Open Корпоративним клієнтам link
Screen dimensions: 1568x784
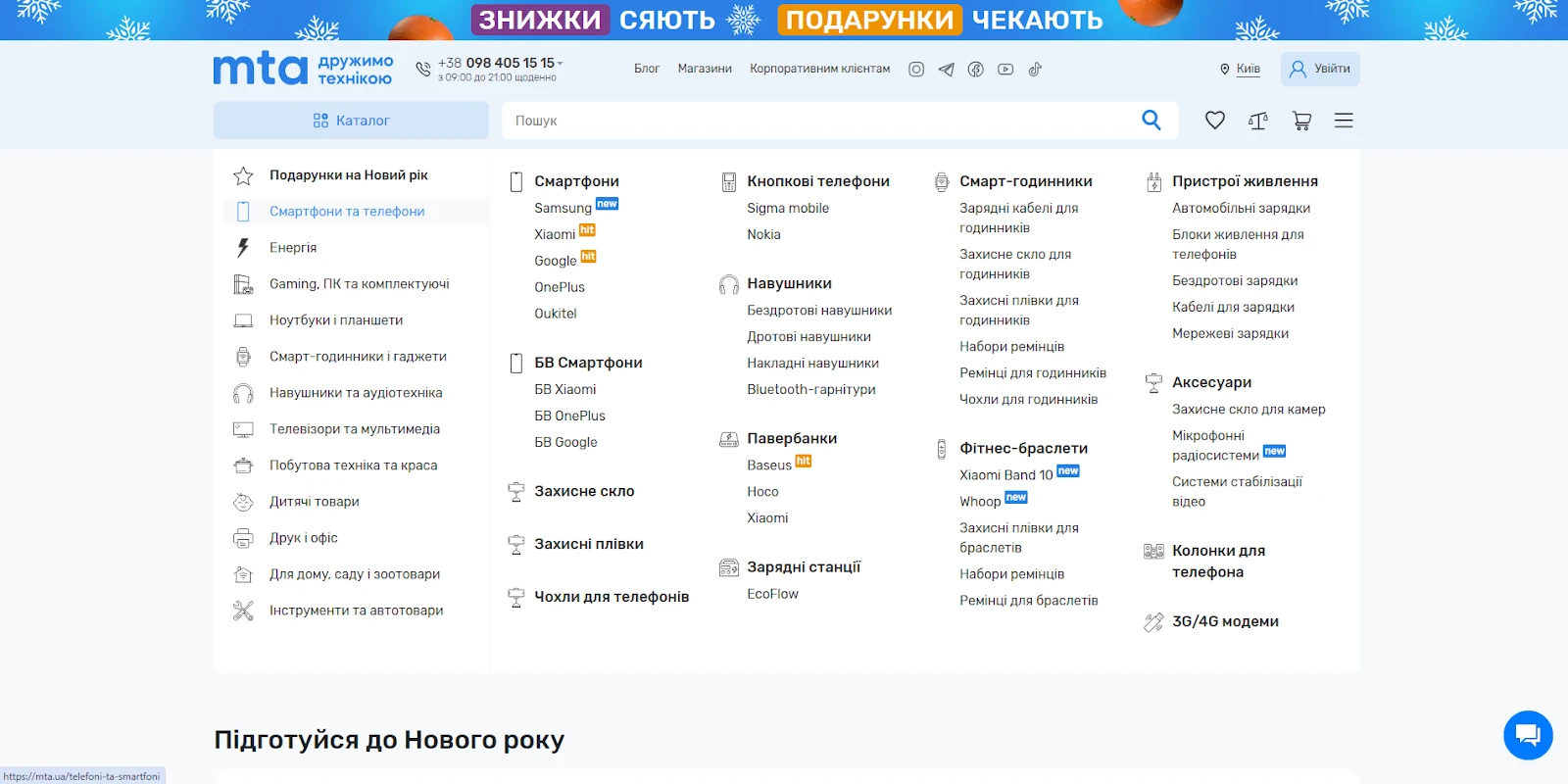(x=820, y=69)
